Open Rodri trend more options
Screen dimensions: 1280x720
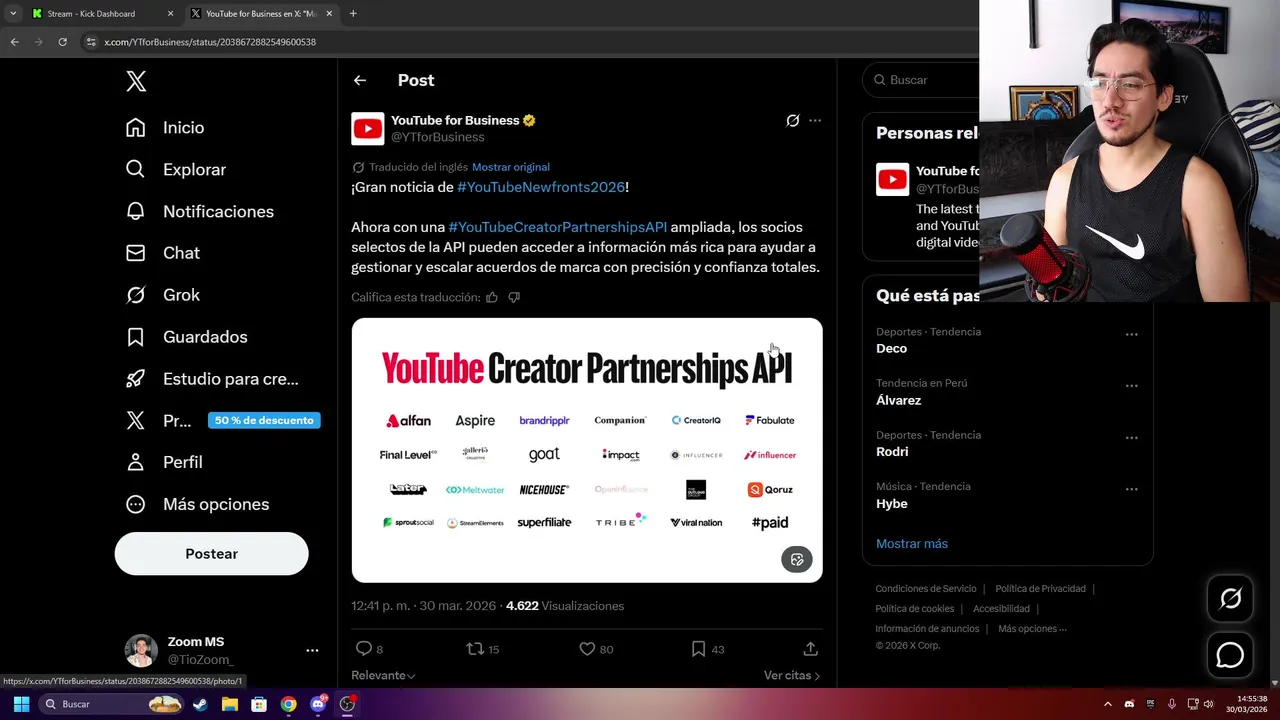click(x=1132, y=438)
